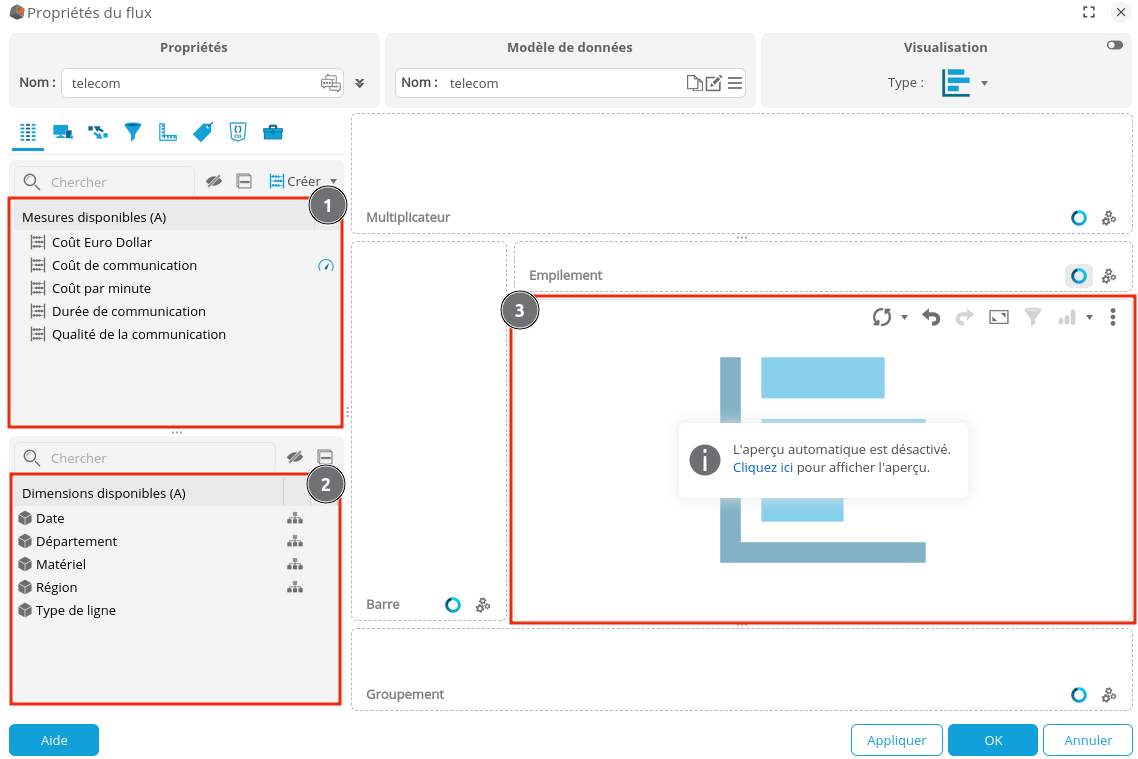
Task: Toggle the switch in the Visualisation panel
Action: click(x=1115, y=46)
